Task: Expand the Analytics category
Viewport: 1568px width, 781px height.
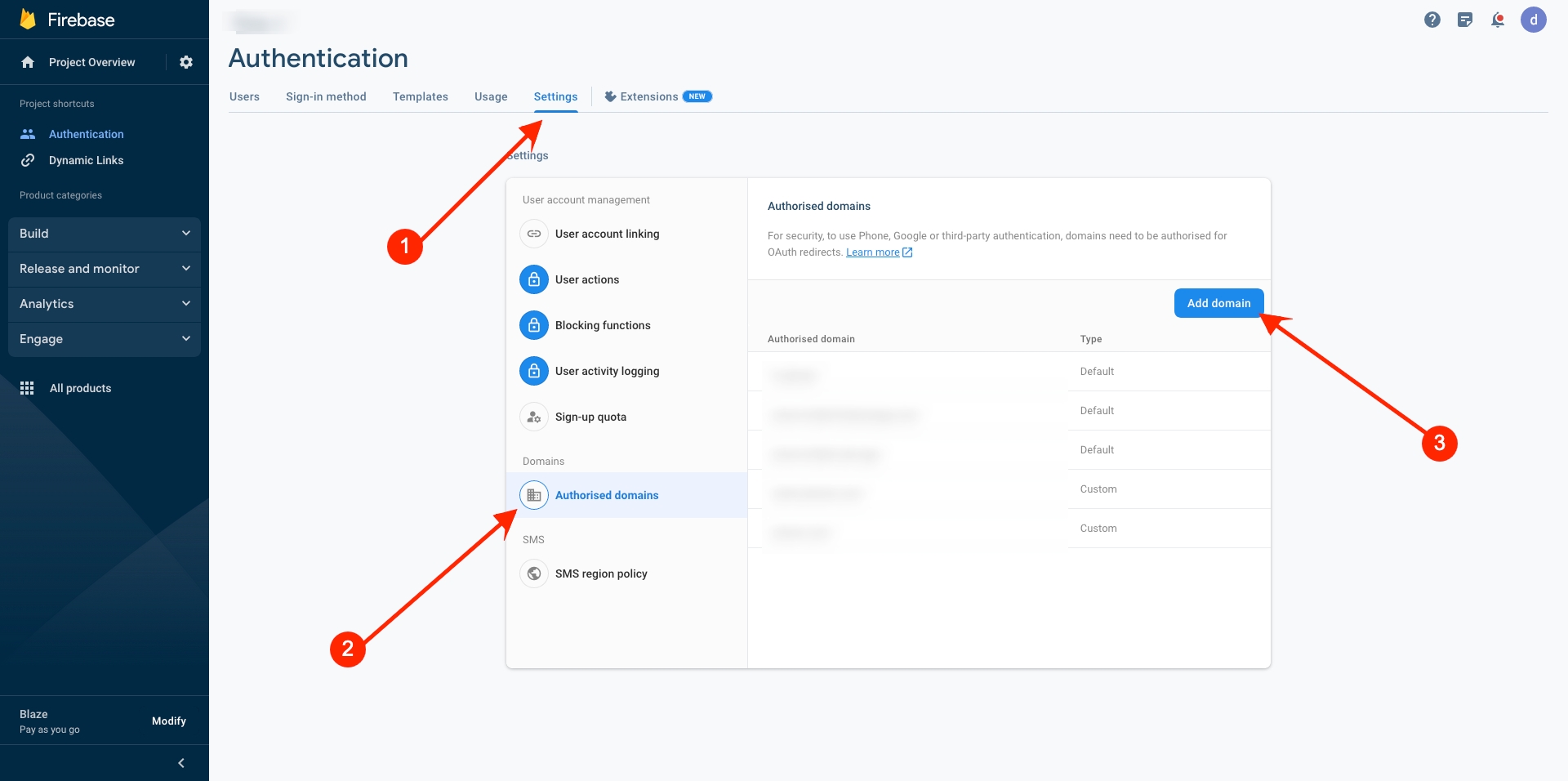Action: (x=104, y=304)
